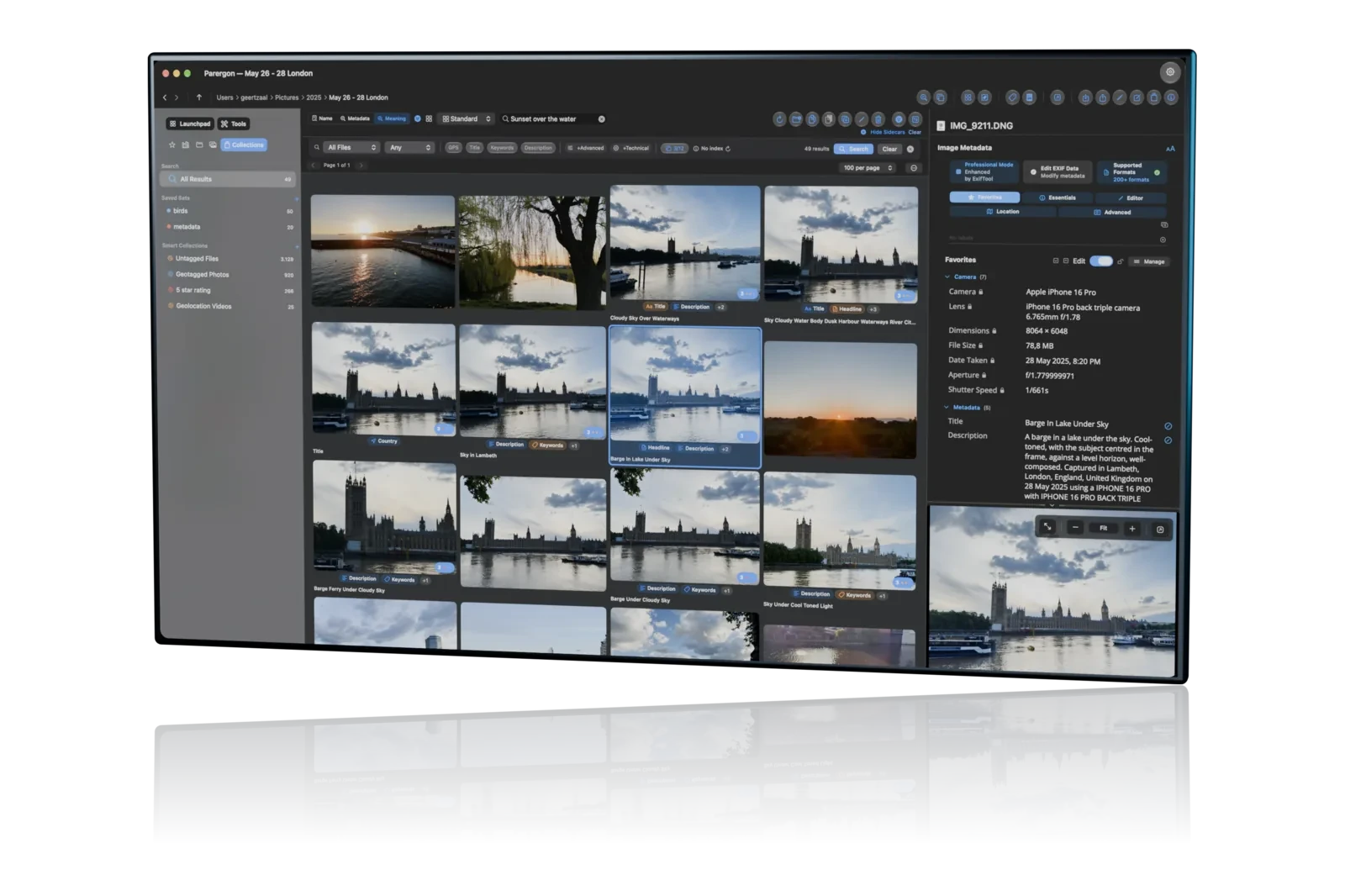Viewport: 1345px width, 896px height.
Task: Toggle the Title search filter pill
Action: click(474, 148)
